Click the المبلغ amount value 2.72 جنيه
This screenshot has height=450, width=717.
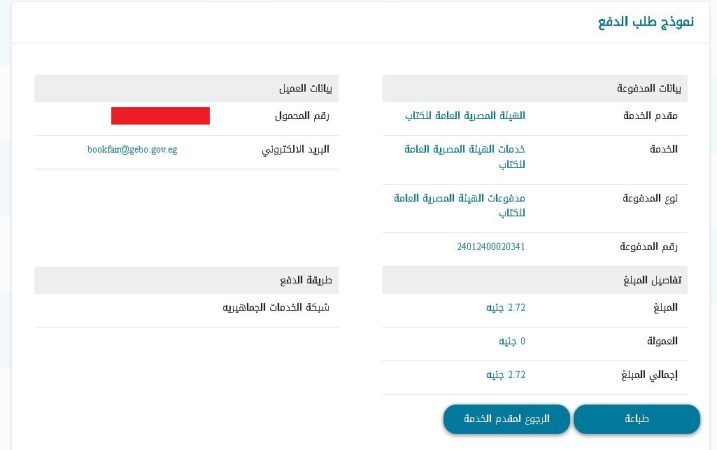coord(506,308)
